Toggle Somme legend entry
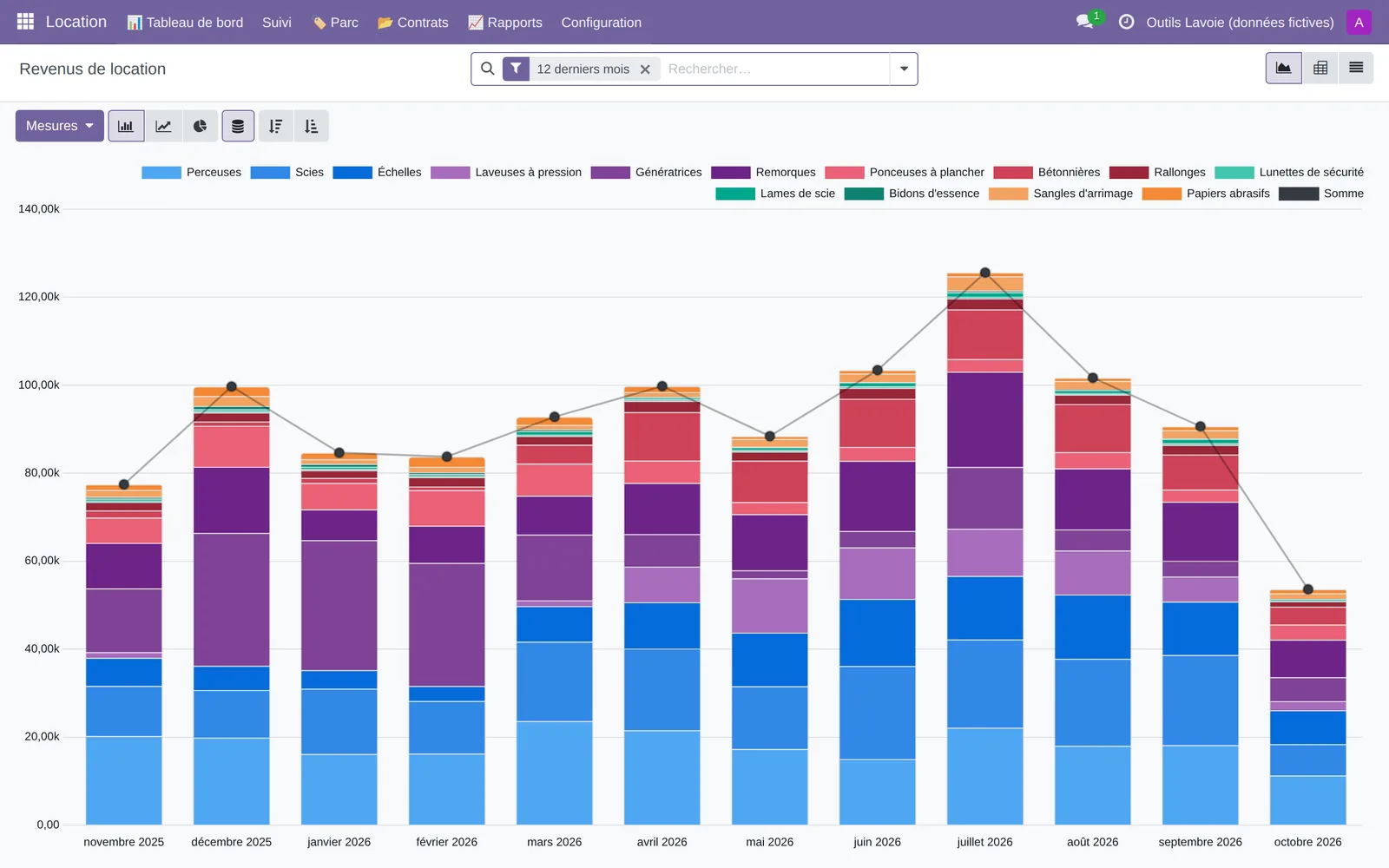 point(1321,194)
